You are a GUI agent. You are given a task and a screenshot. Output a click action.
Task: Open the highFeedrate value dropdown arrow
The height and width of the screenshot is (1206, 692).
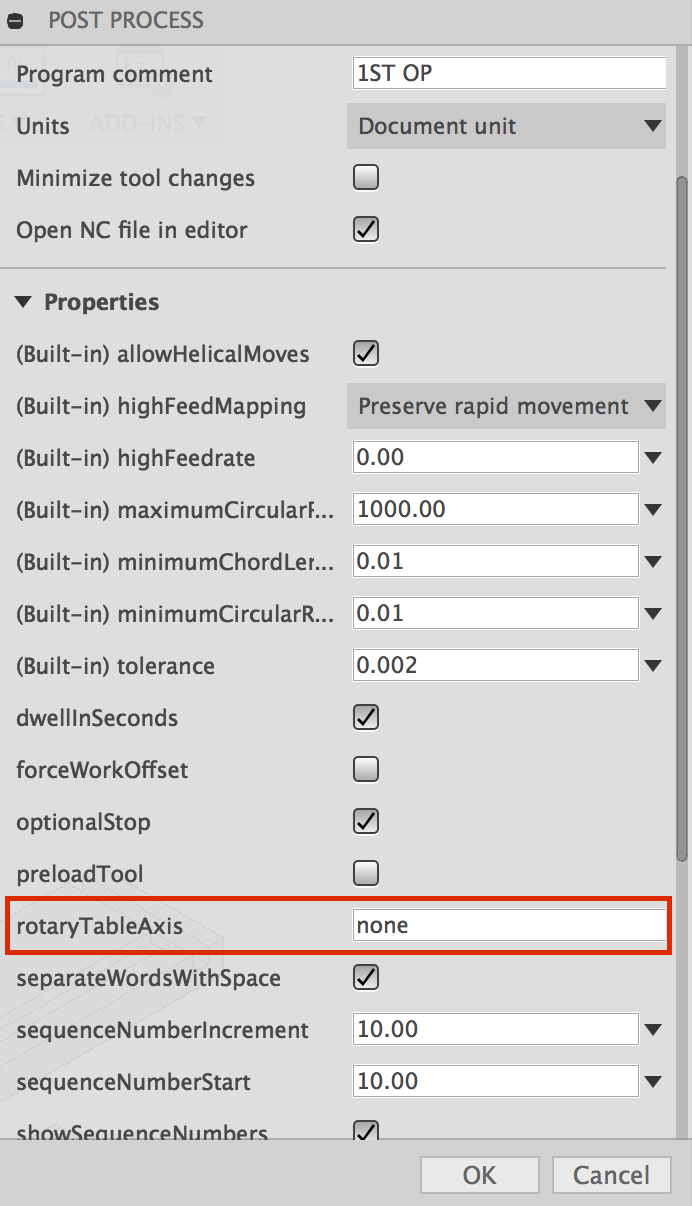point(655,458)
